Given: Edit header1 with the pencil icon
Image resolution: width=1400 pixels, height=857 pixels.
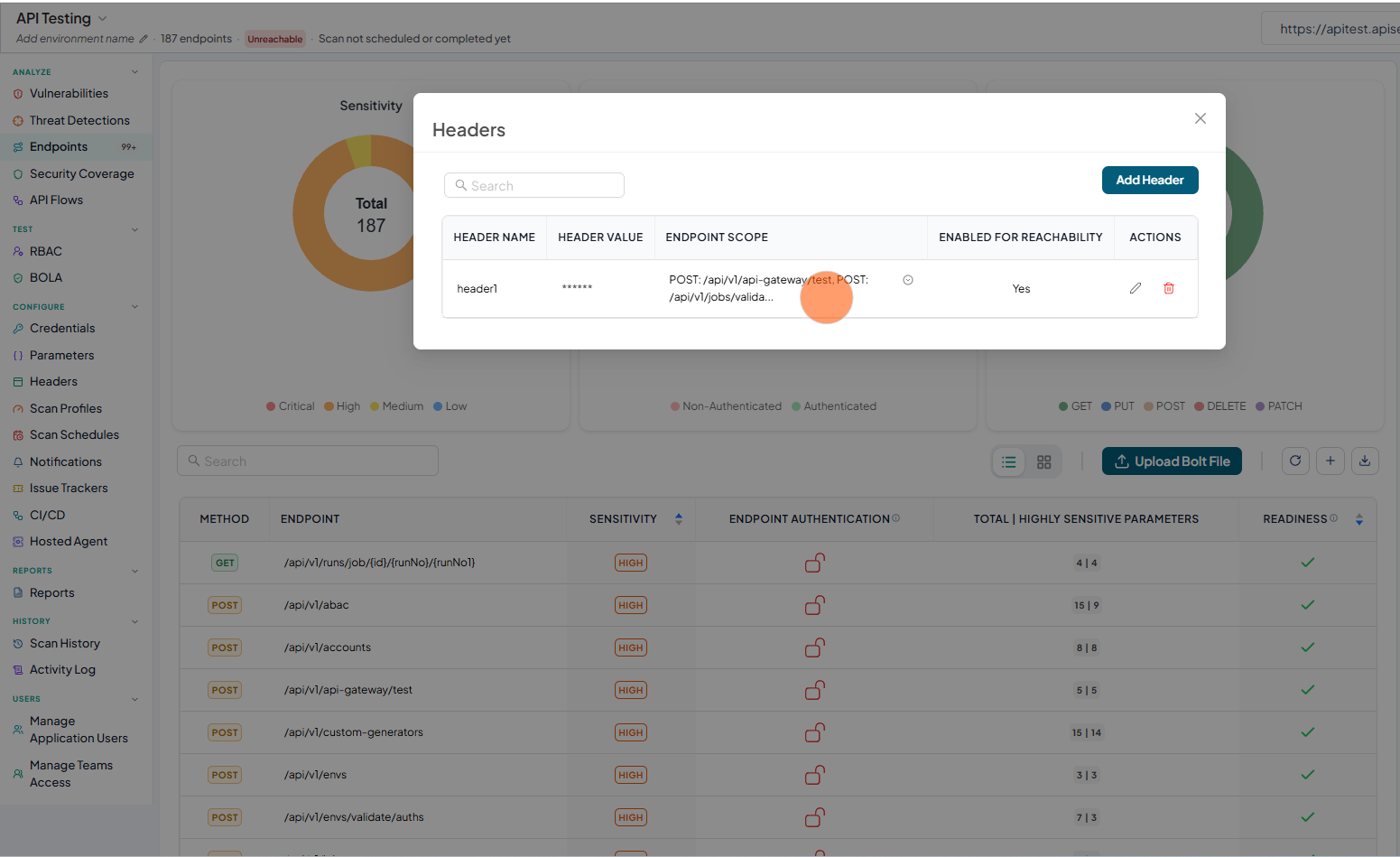Looking at the screenshot, I should (x=1136, y=288).
